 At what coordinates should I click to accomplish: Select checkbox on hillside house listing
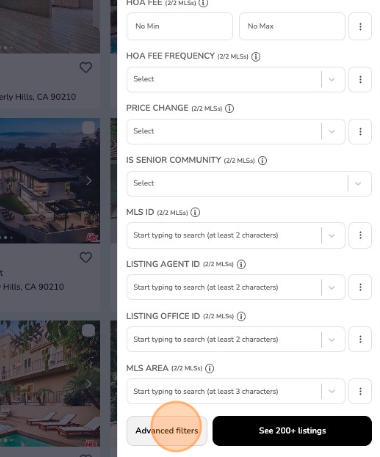88,127
